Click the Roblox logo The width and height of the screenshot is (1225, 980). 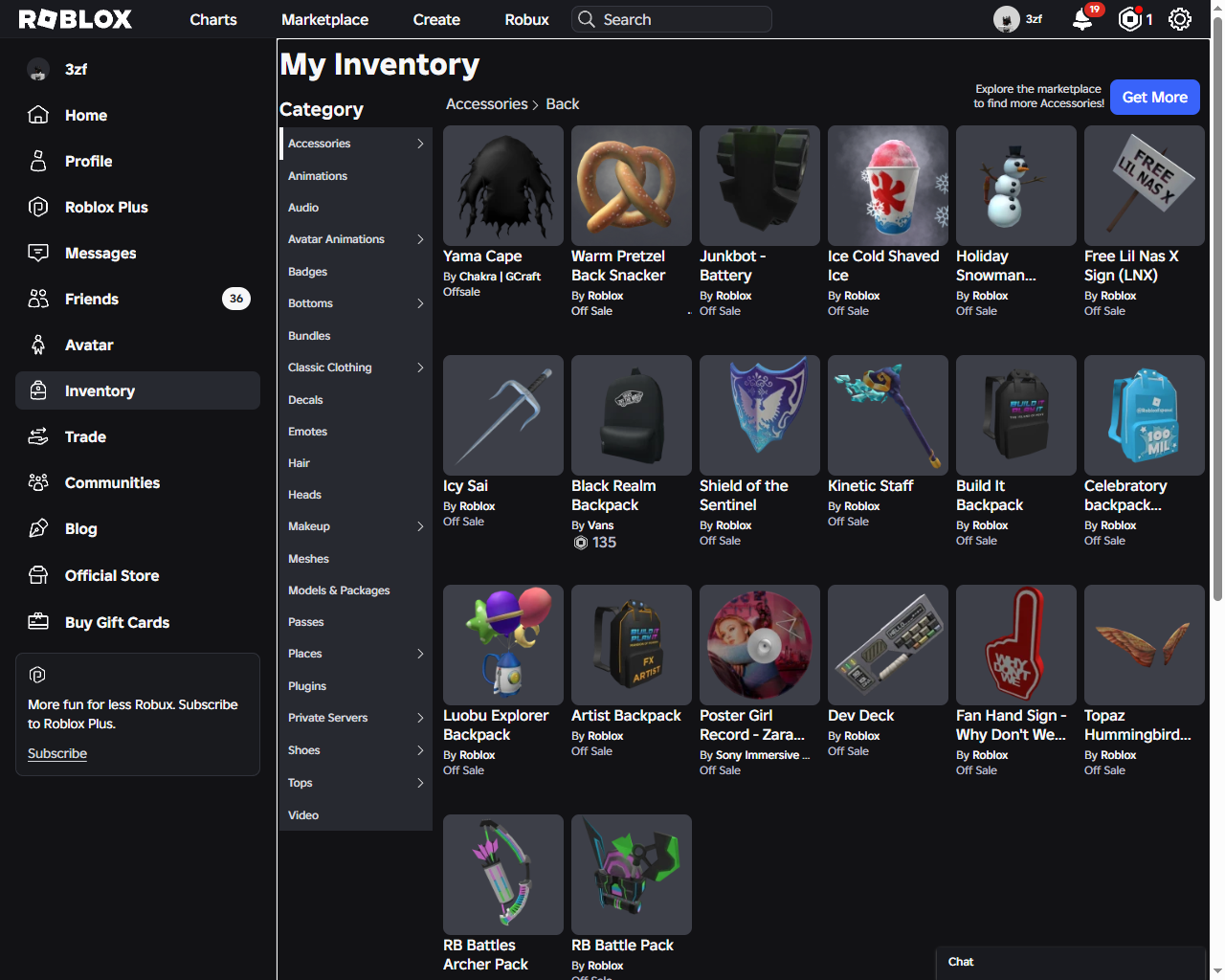pos(76,19)
